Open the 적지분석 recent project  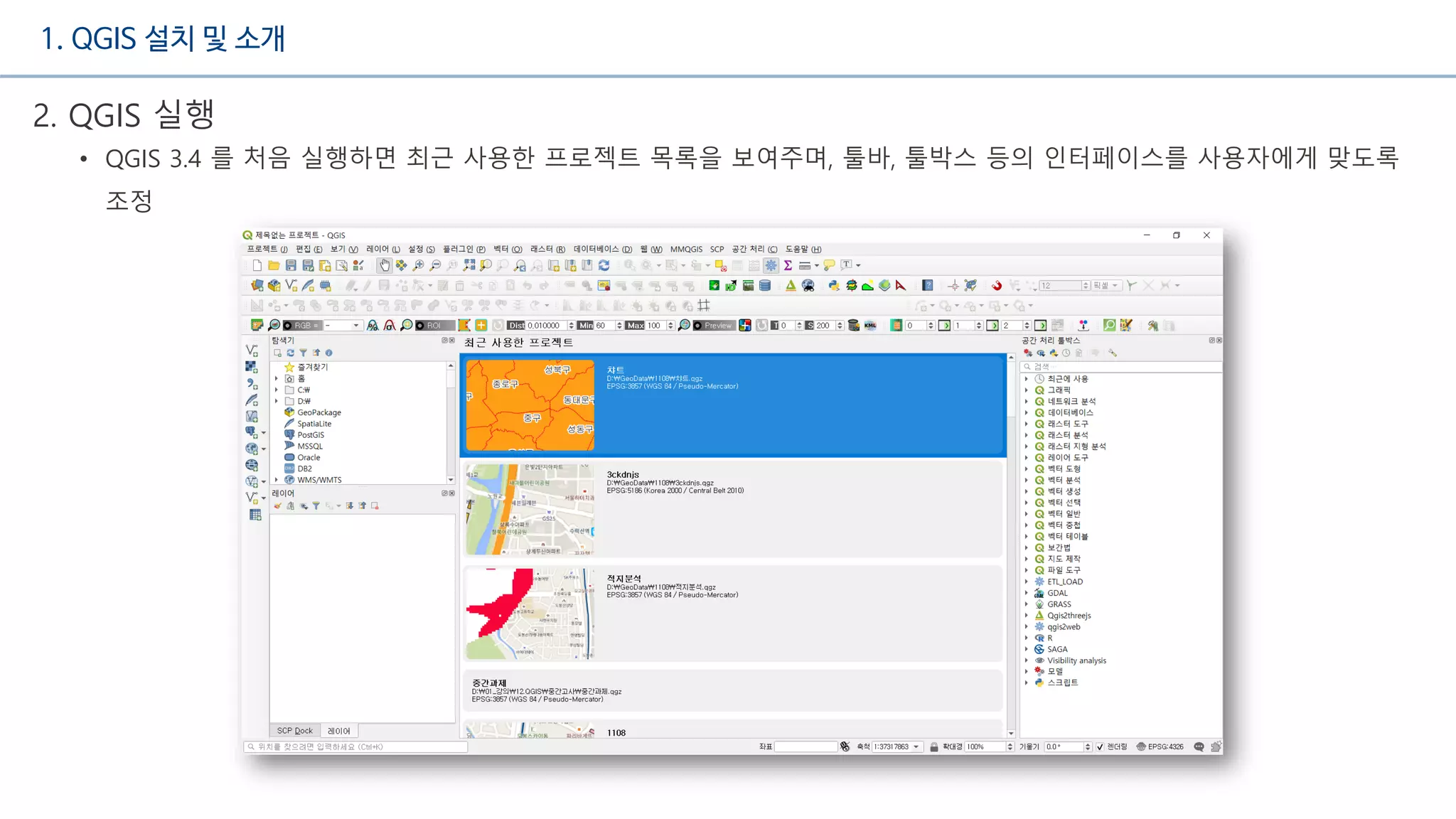point(733,614)
